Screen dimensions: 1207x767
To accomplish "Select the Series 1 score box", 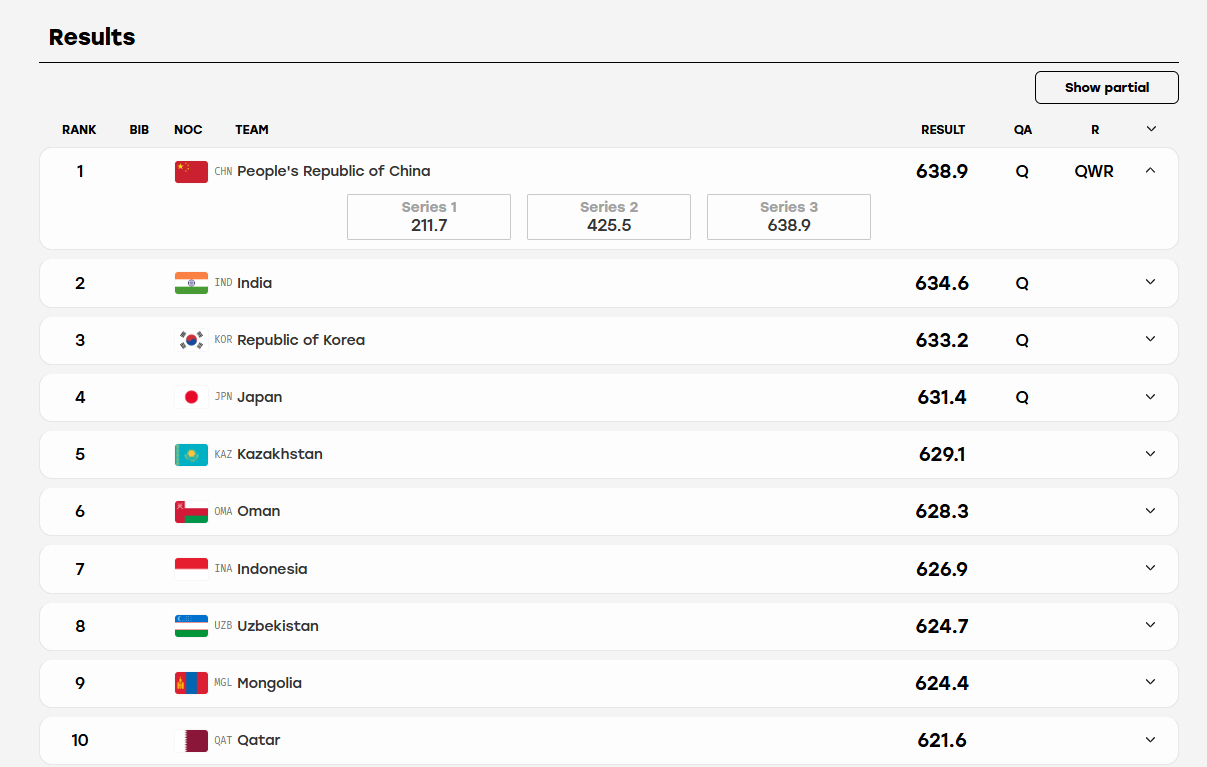I will (x=429, y=217).
